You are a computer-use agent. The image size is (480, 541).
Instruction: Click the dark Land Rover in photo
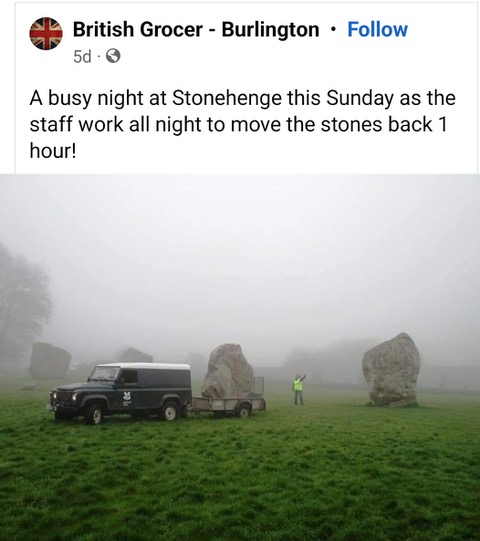pos(121,393)
